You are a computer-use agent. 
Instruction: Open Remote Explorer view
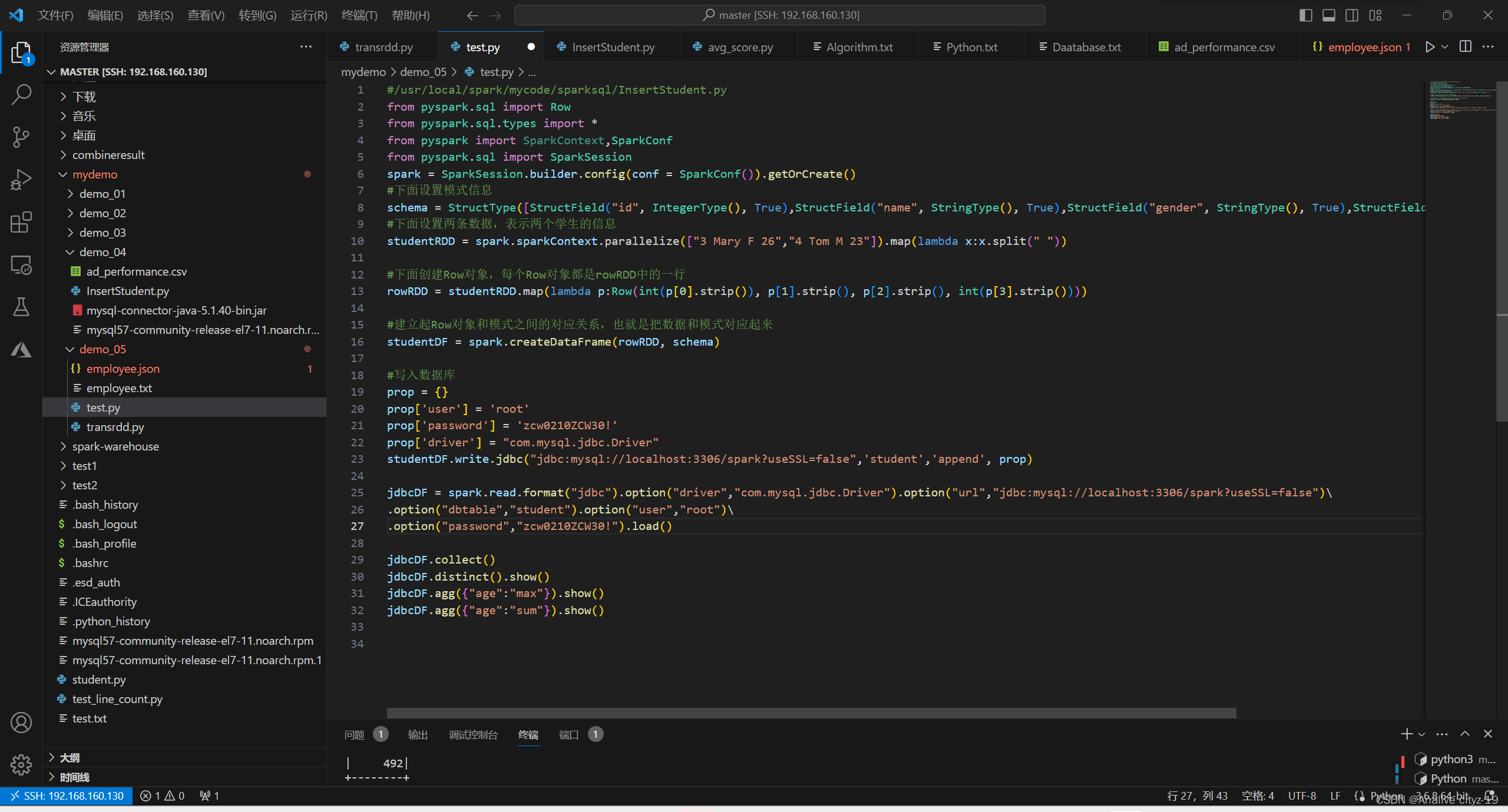[x=21, y=265]
